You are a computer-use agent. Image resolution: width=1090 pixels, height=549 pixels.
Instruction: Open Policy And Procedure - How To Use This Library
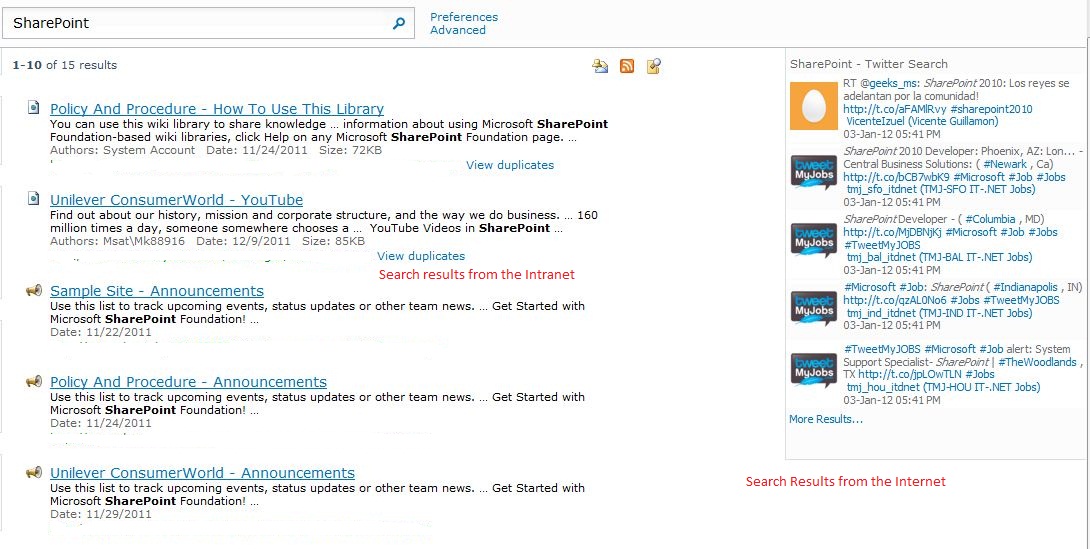pos(217,108)
